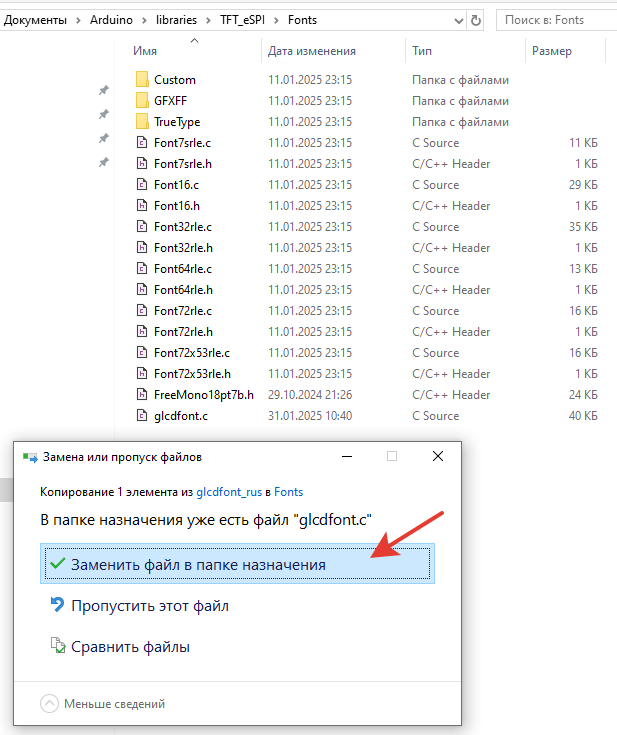Viewport: 617px width, 735px height.
Task: Click the Custom folder icon
Action: 142,80
